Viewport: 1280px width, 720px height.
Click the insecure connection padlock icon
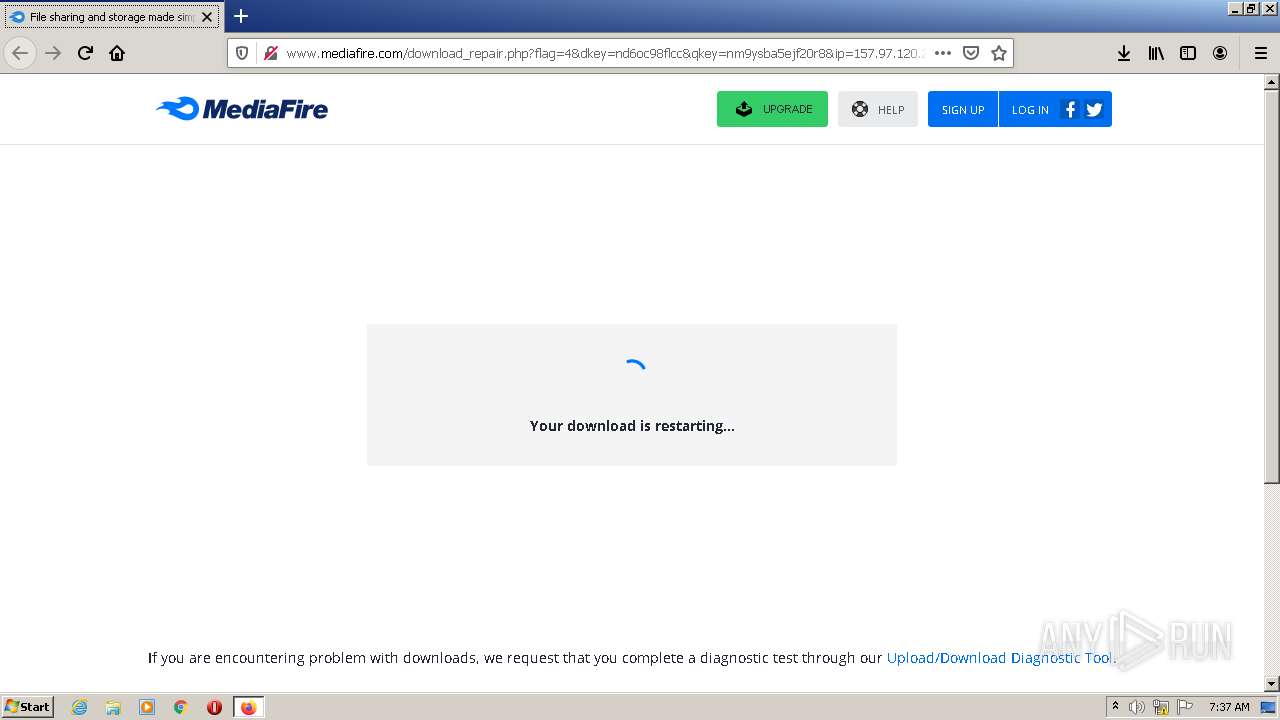click(x=270, y=53)
